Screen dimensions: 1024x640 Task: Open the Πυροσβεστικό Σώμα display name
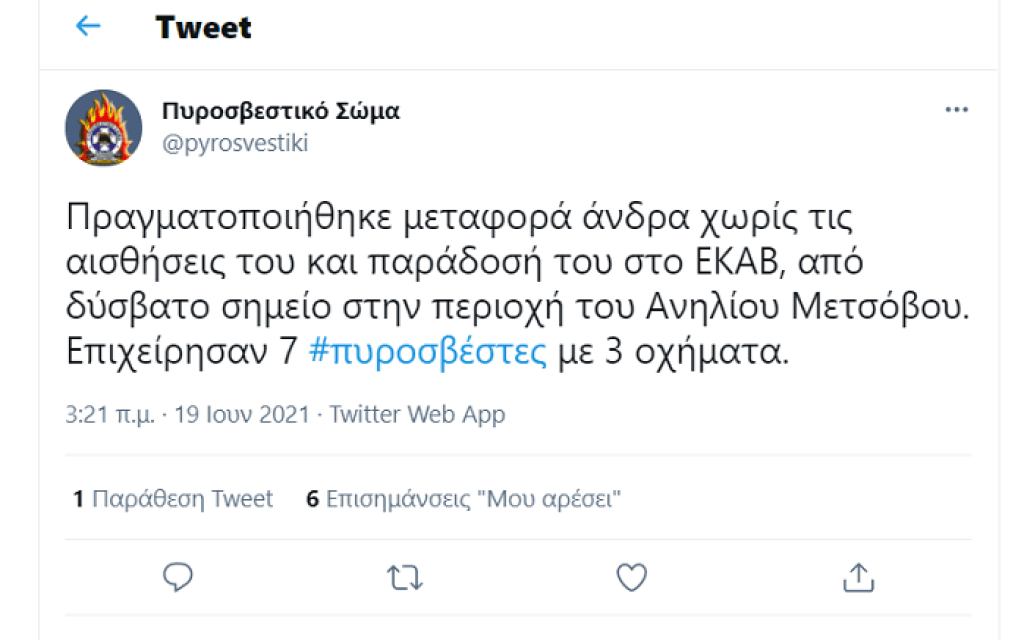click(x=280, y=110)
